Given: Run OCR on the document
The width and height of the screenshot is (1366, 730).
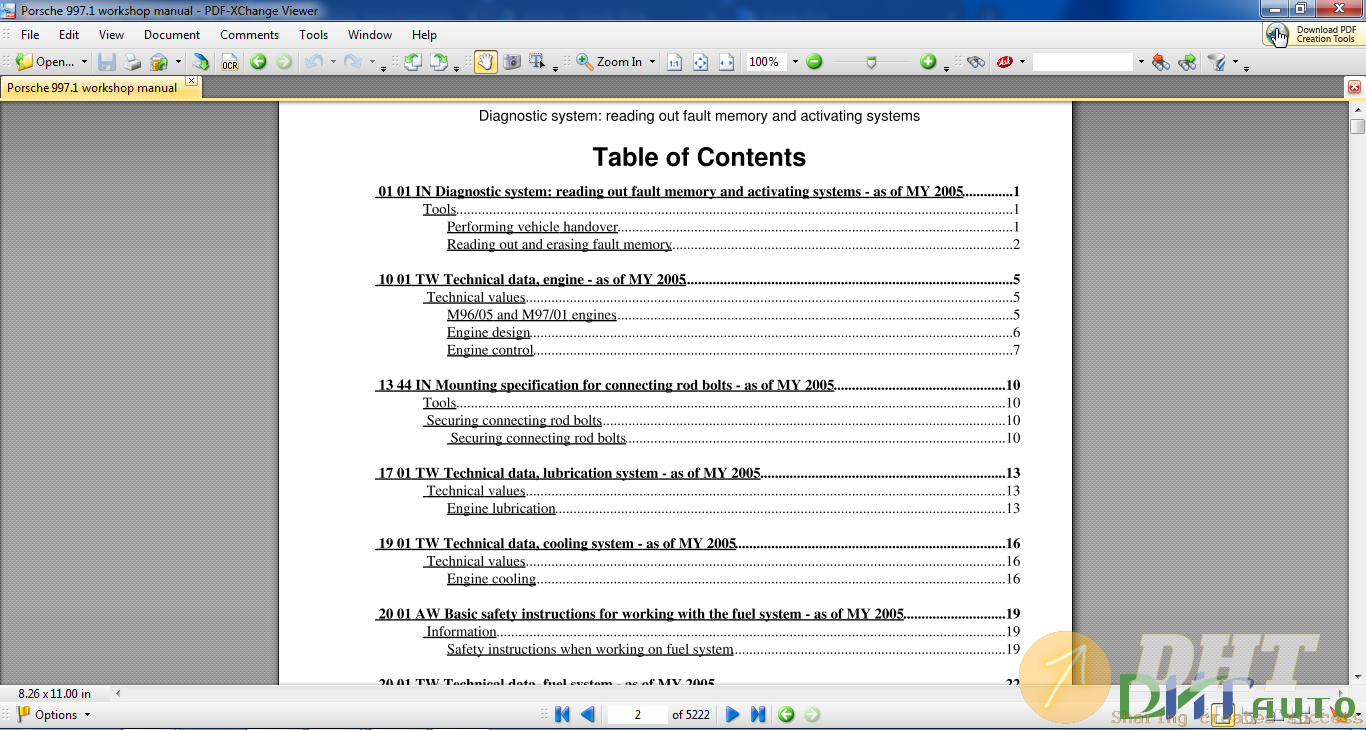Looking at the screenshot, I should pos(230,62).
